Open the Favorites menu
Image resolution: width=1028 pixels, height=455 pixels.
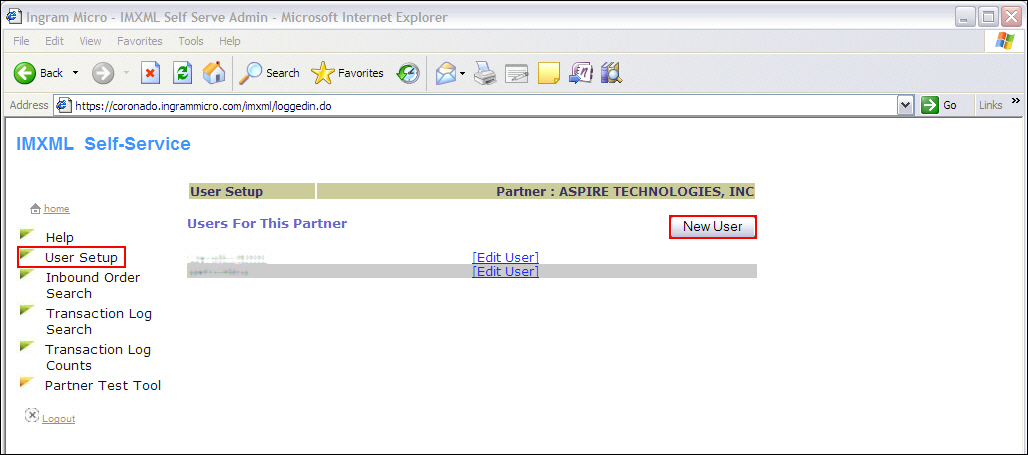140,41
